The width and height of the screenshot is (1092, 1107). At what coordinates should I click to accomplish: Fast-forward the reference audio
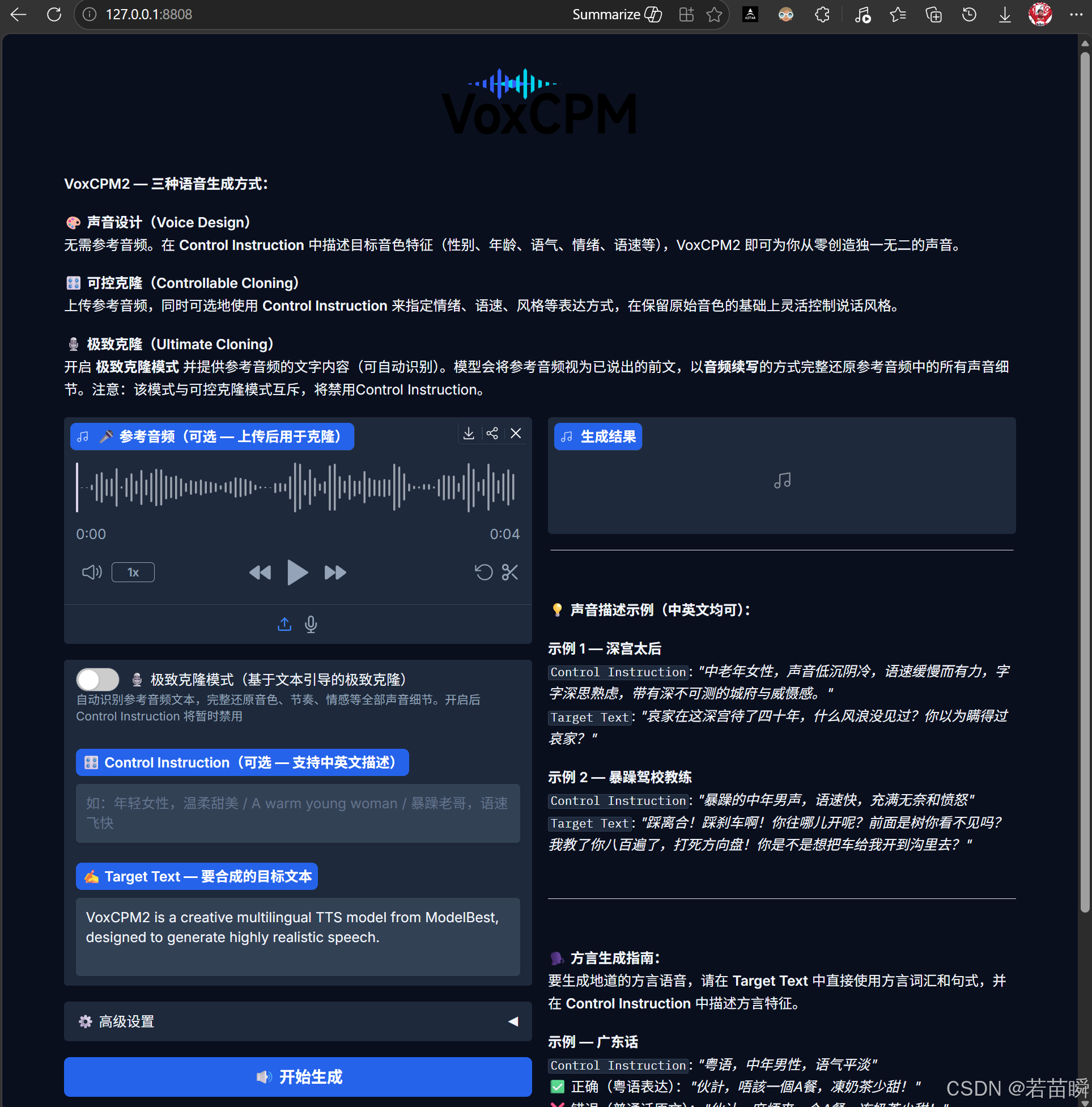[335, 572]
